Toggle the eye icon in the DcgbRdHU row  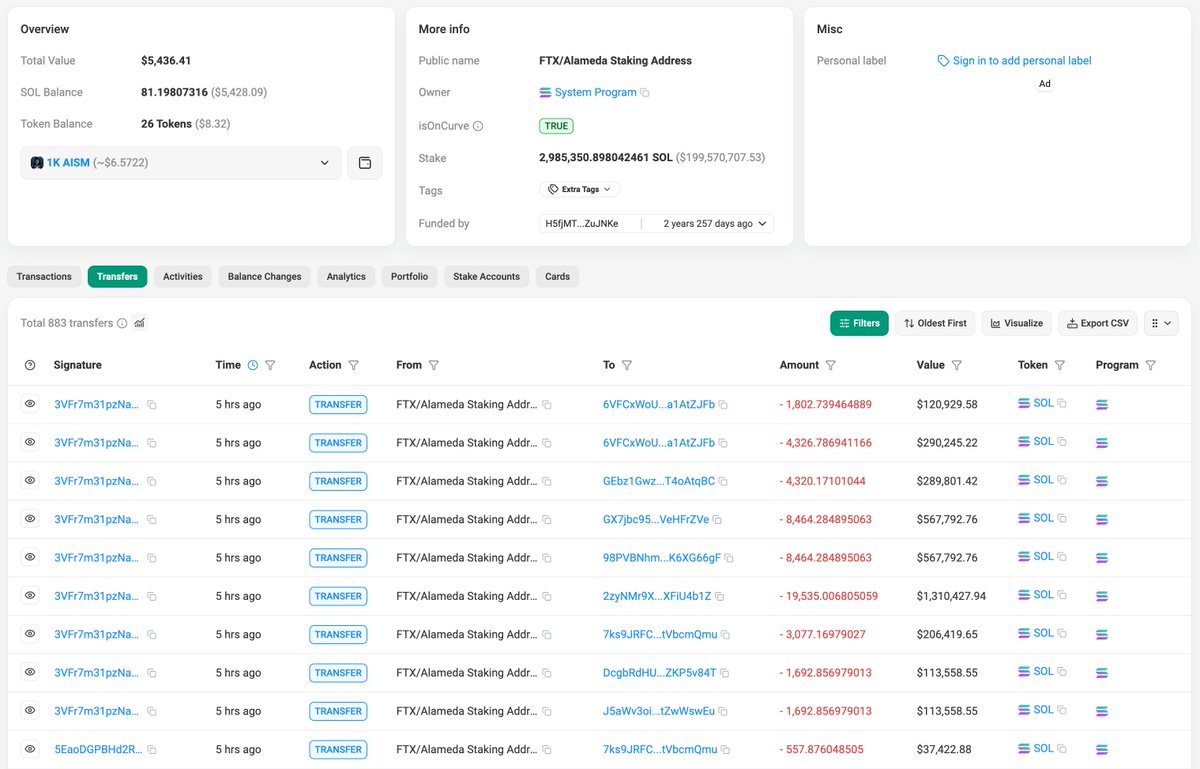click(30, 672)
